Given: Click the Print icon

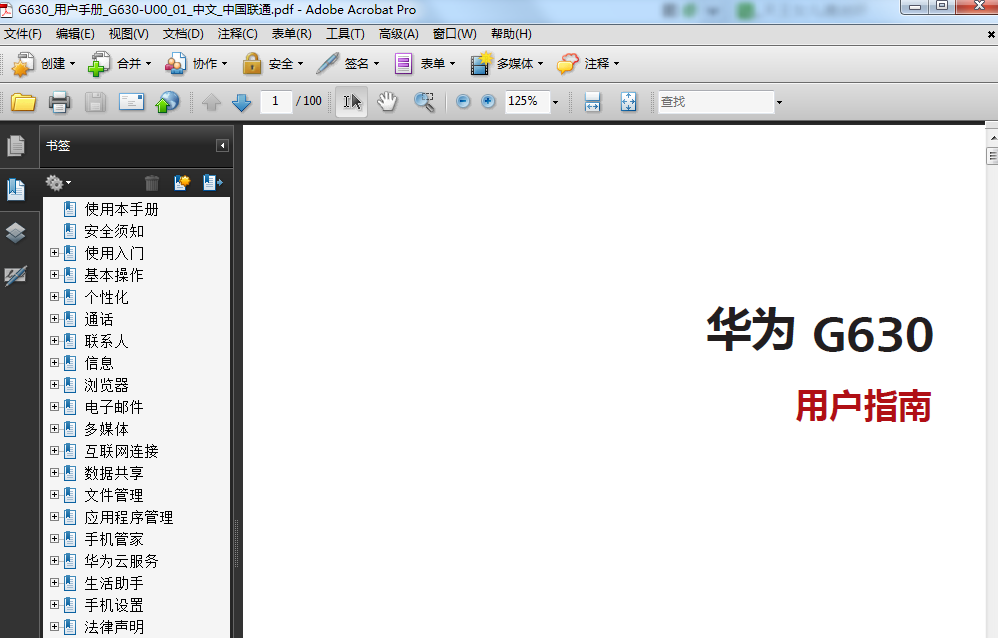Looking at the screenshot, I should pos(58,101).
